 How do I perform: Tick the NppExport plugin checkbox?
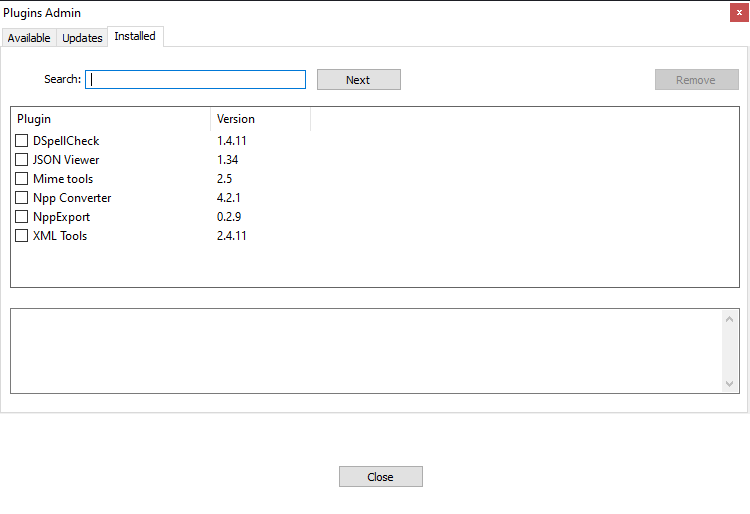tap(22, 217)
